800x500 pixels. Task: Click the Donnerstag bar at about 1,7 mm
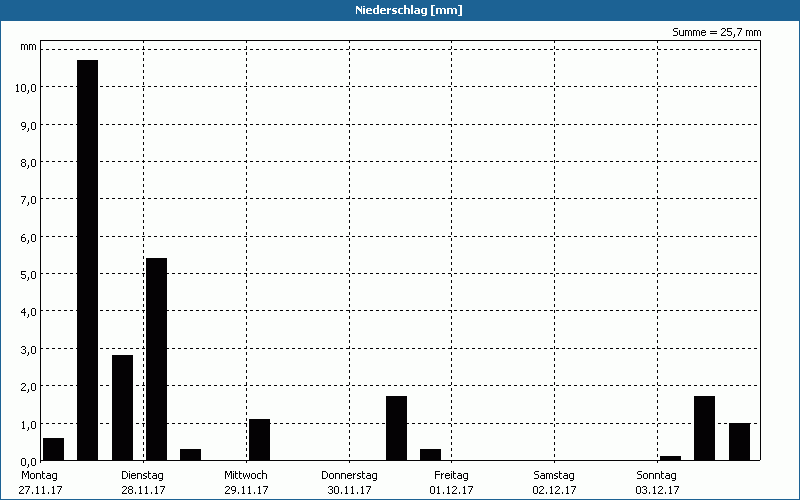click(x=396, y=428)
